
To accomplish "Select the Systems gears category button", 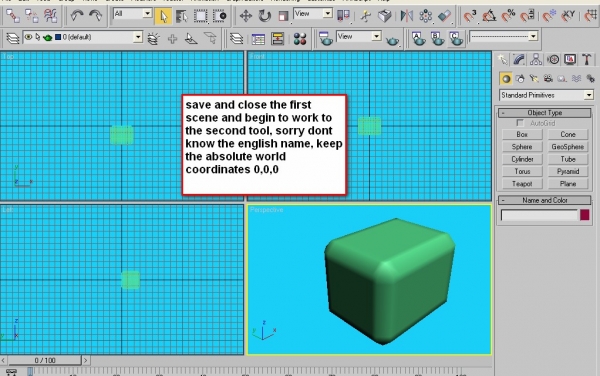I will [x=590, y=79].
